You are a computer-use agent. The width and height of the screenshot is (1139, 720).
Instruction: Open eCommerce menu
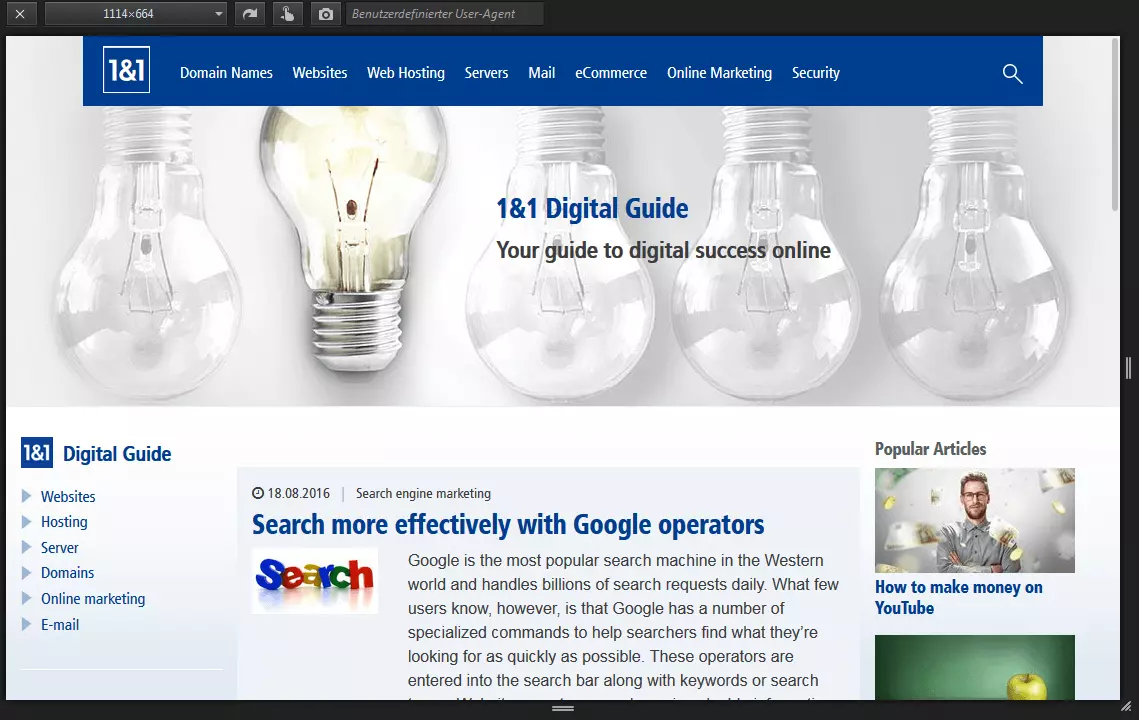(x=611, y=73)
